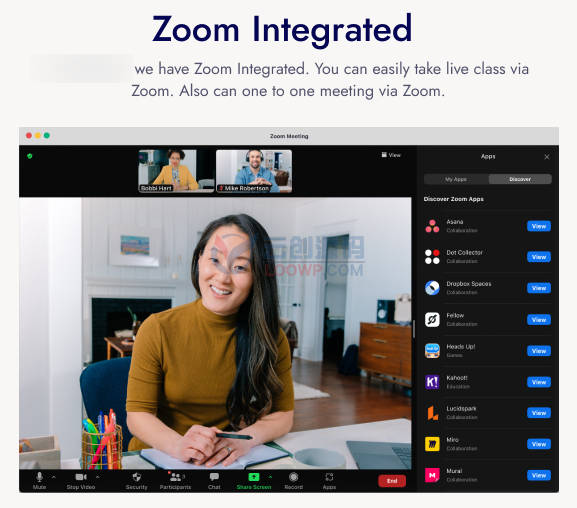
Task: Click View button for Kahoot!
Action: pos(539,382)
